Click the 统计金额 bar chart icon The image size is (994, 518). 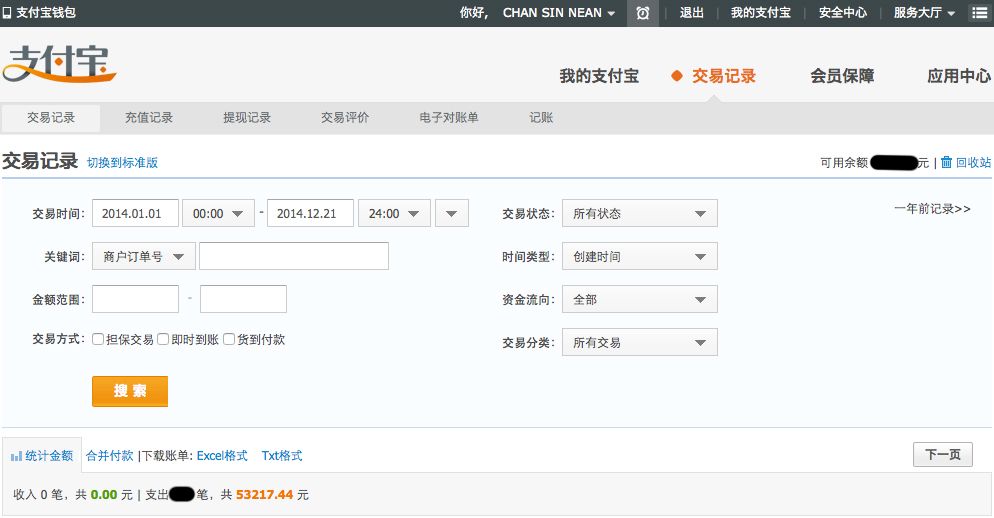pos(17,456)
